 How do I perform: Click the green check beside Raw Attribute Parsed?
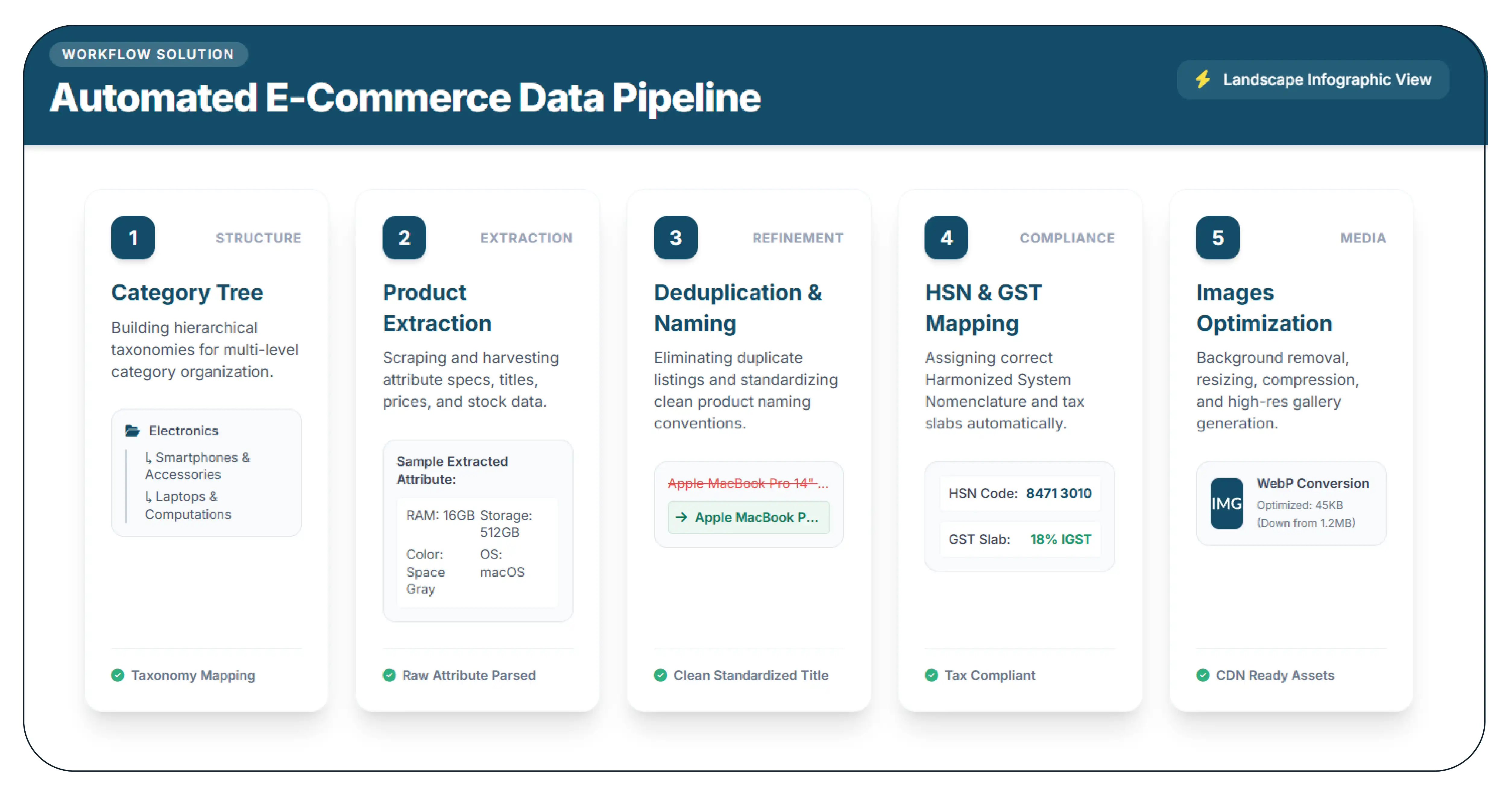389,675
